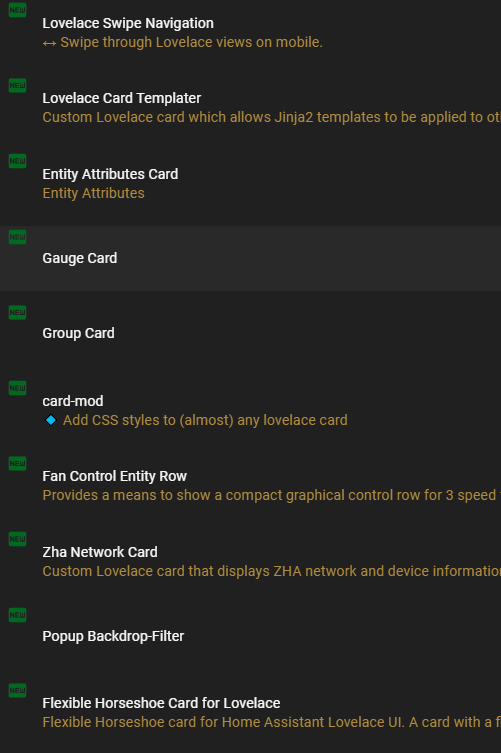Screen dimensions: 501x753
Task: Click NEW badge for Entity Attributes Card
Action: pyautogui.click(x=17, y=161)
